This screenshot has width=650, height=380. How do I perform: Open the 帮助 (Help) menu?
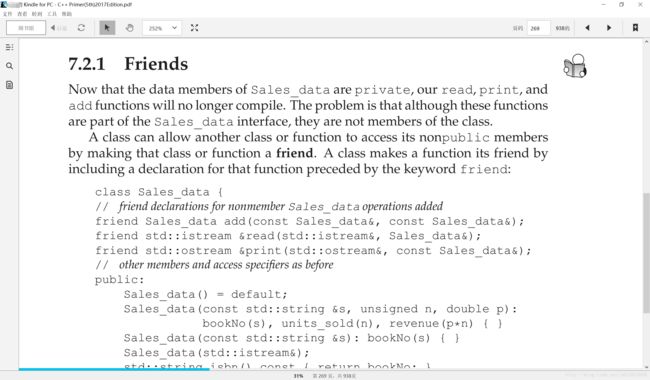tap(67, 14)
